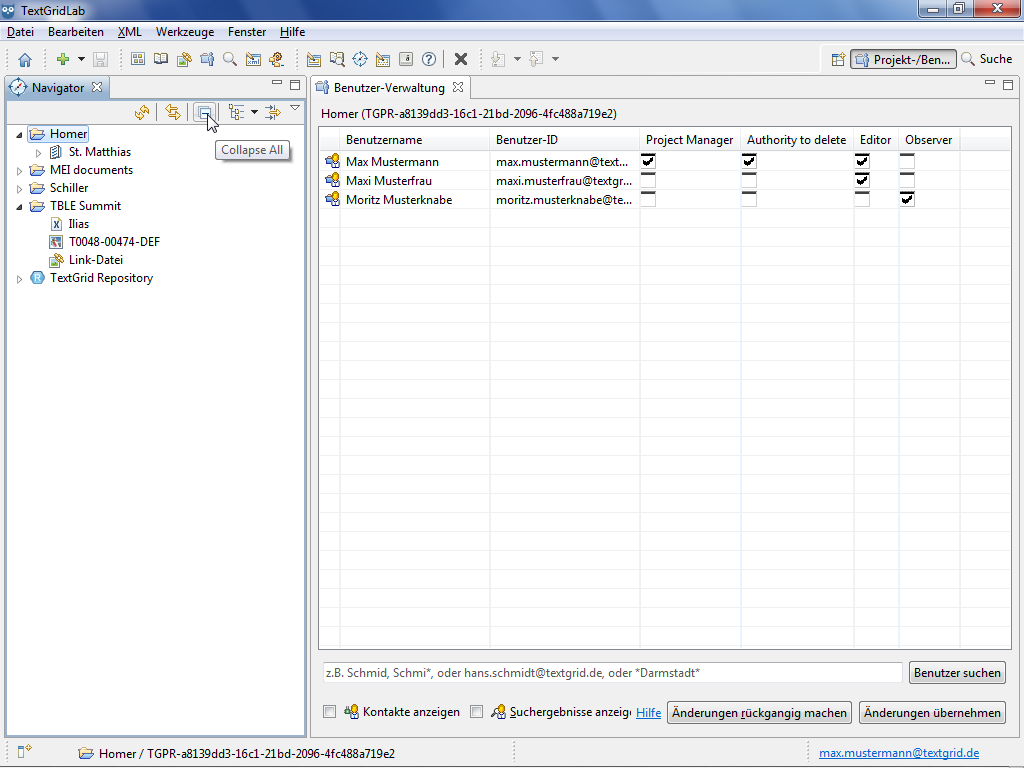Open the Werkzeuge menu
Screen dimensions: 1024x768
(x=184, y=32)
